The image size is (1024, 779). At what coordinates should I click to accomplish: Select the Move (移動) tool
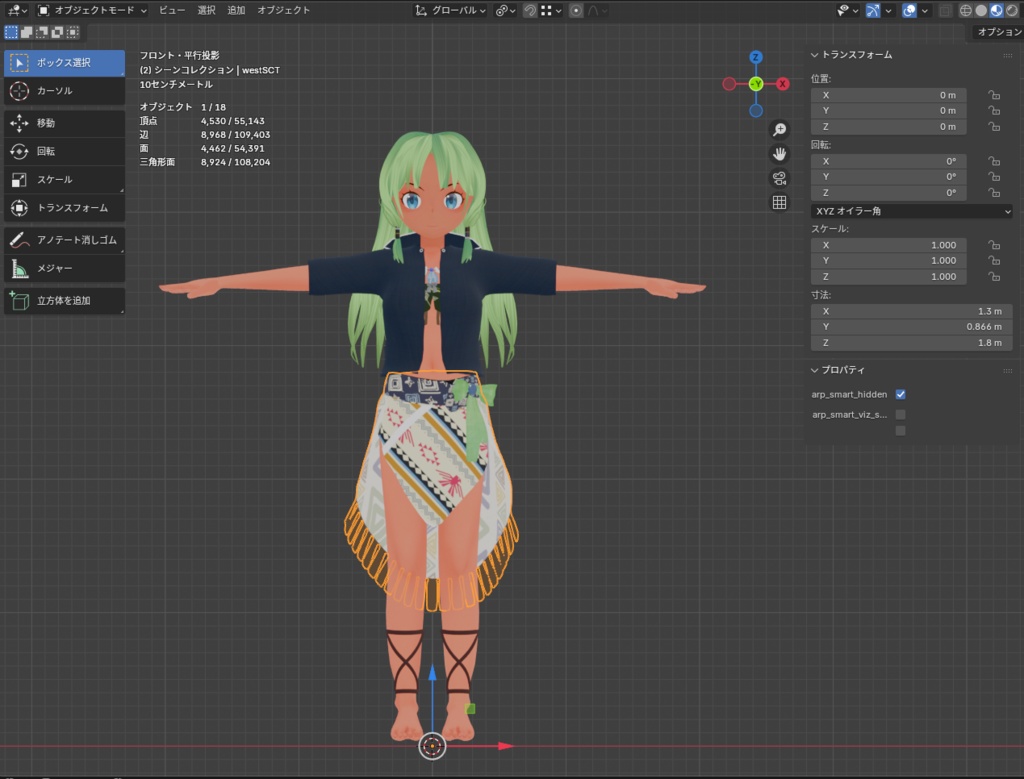[x=64, y=123]
